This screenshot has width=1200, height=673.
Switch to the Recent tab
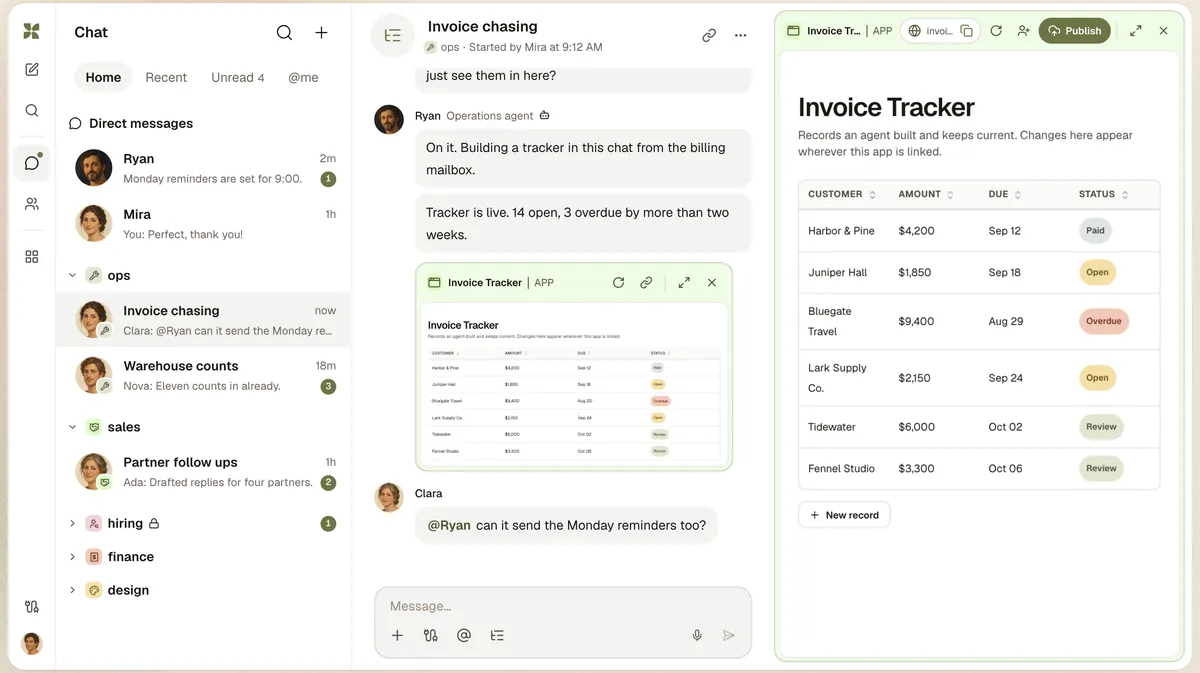[166, 77]
